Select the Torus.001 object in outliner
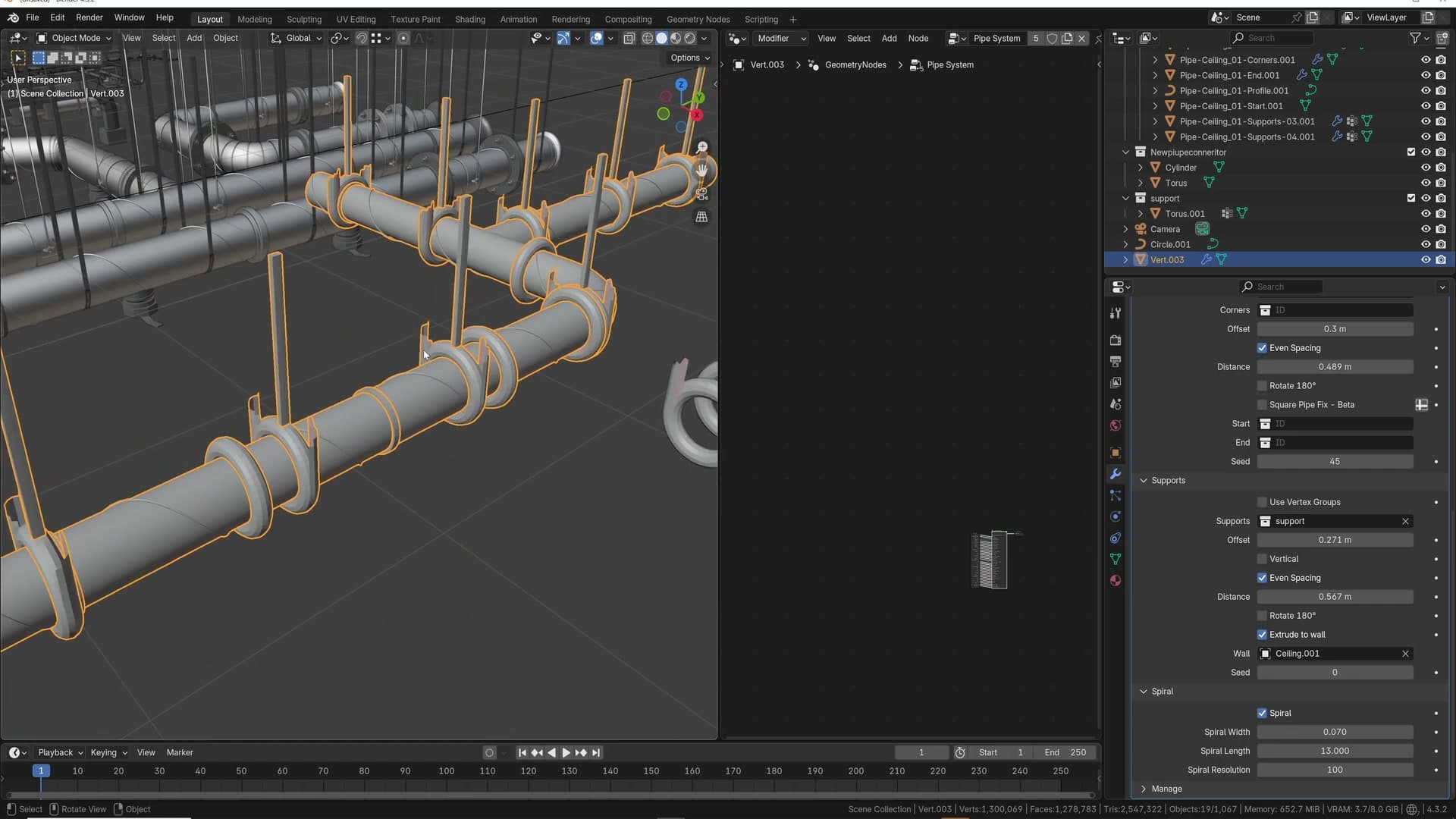This screenshot has height=819, width=1456. pos(1185,214)
